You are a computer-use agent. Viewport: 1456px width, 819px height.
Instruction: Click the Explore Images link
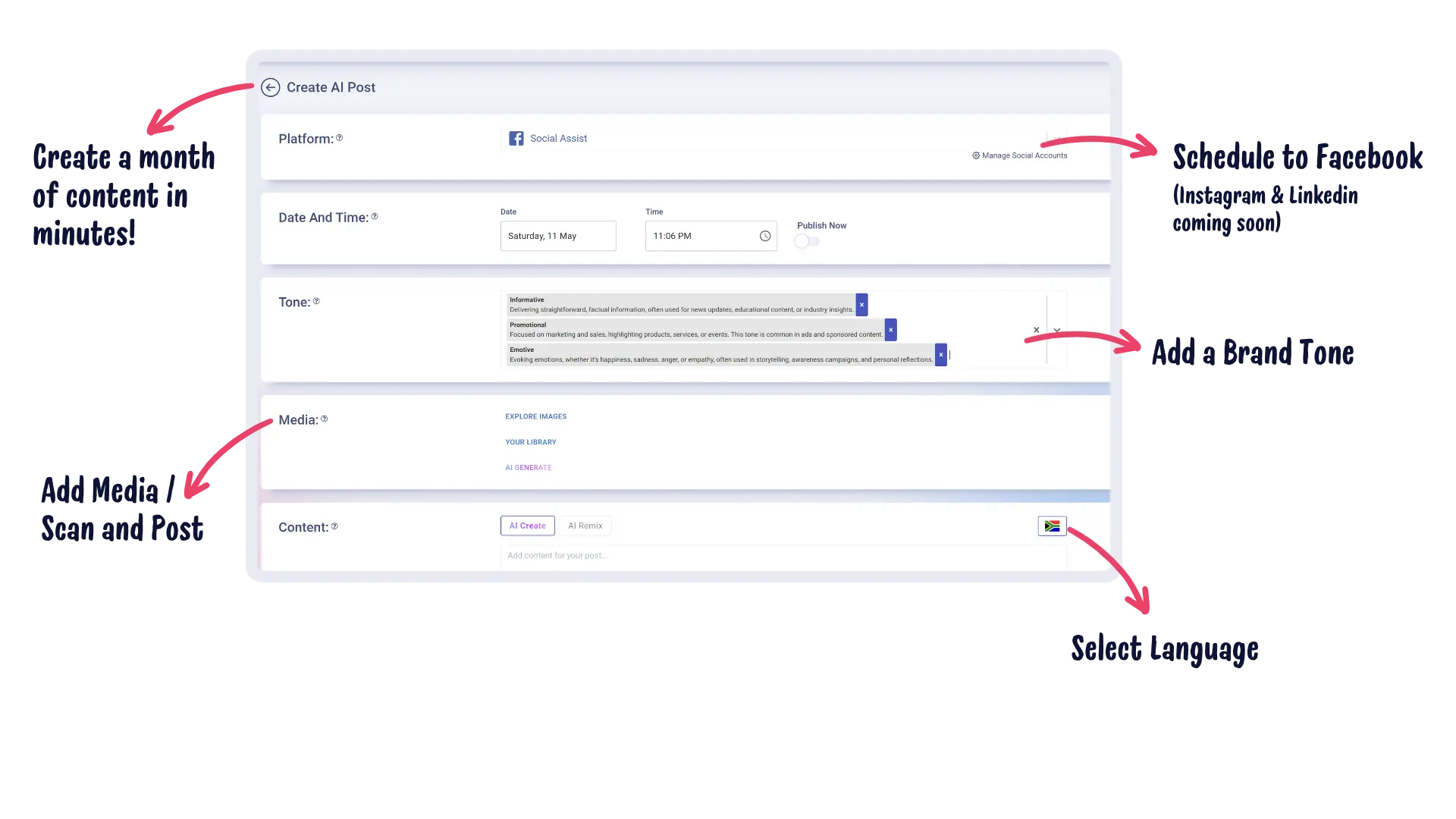pyautogui.click(x=536, y=416)
